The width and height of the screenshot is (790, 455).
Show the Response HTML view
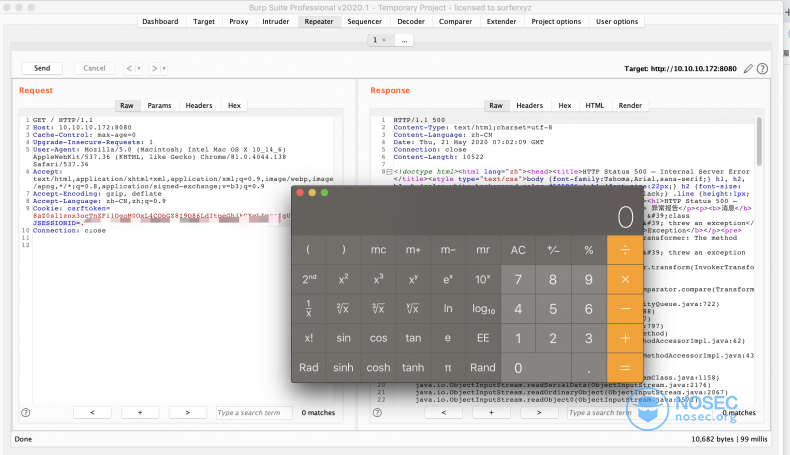(595, 105)
